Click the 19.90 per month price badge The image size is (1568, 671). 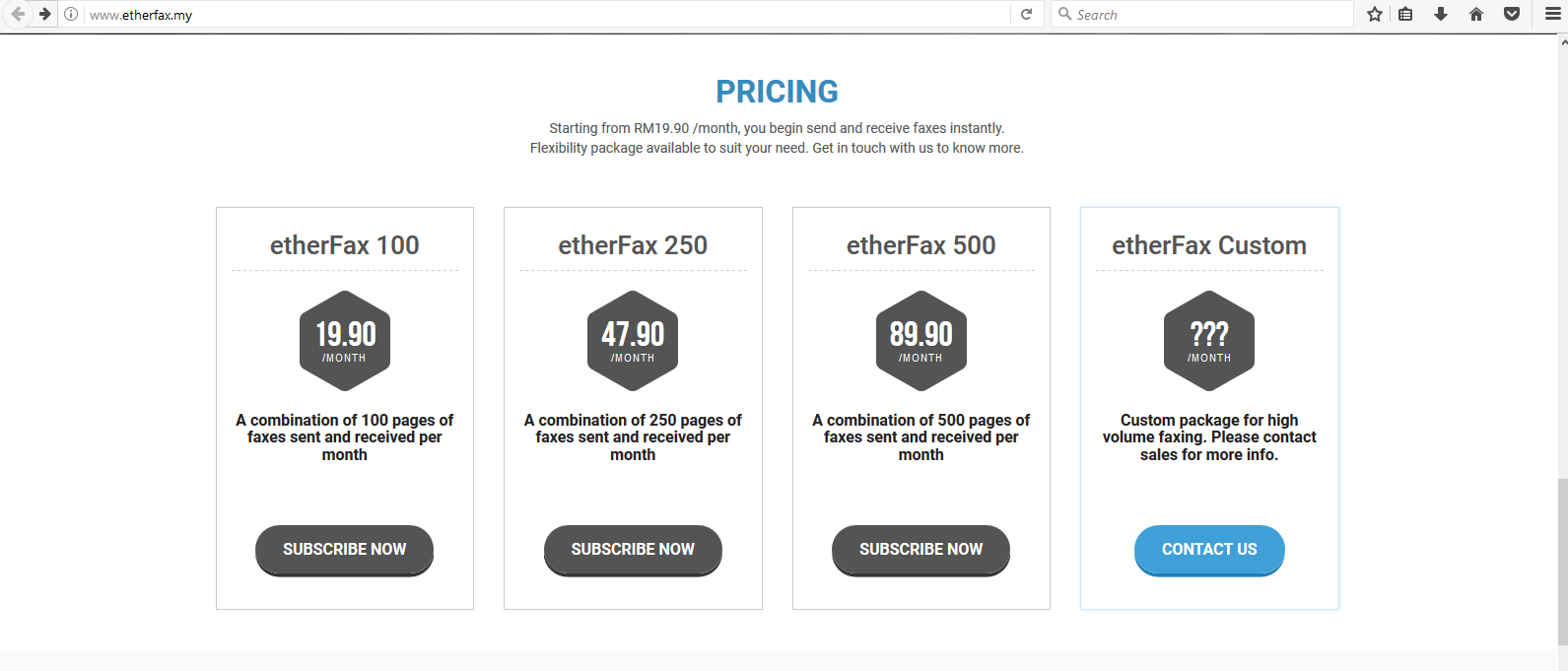point(345,340)
